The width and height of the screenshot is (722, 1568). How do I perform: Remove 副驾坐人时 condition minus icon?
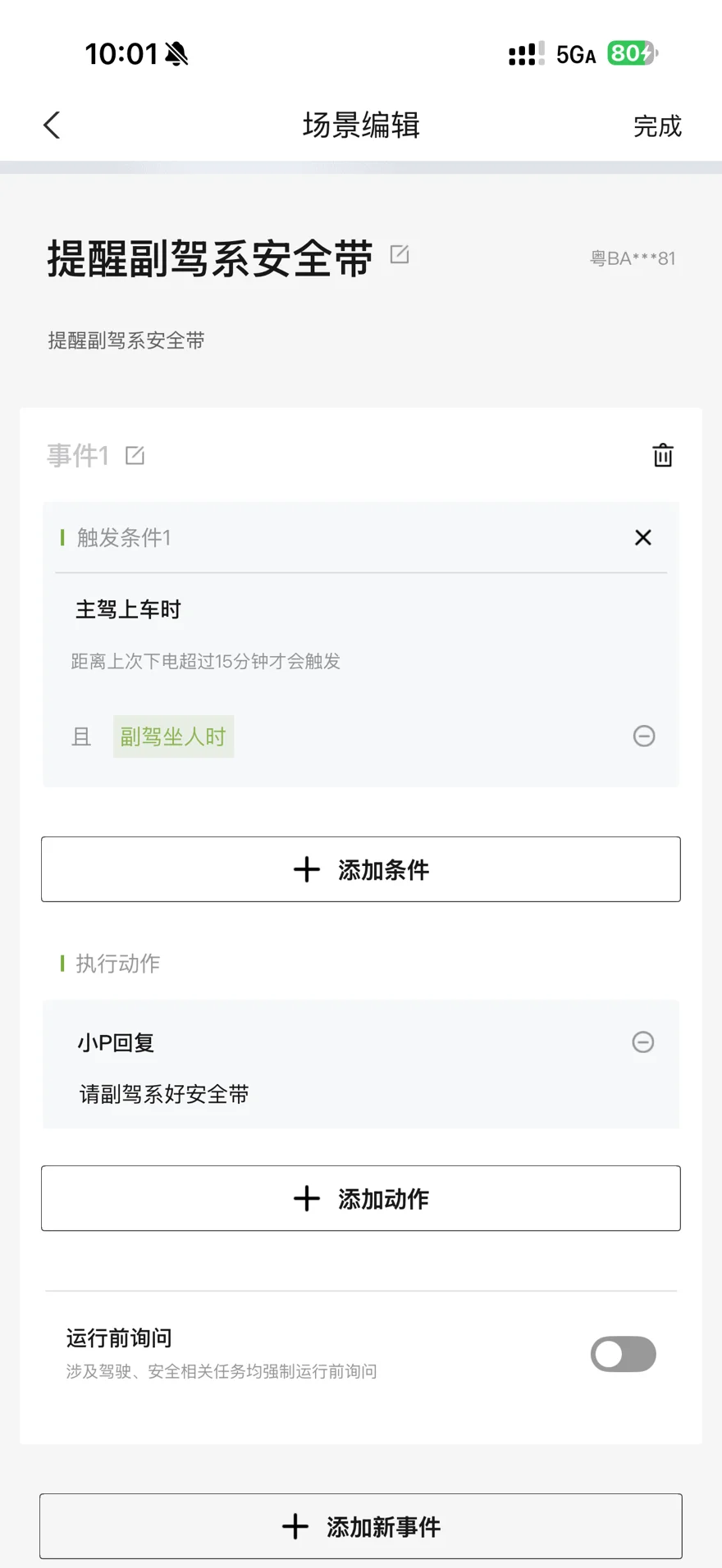coord(644,736)
